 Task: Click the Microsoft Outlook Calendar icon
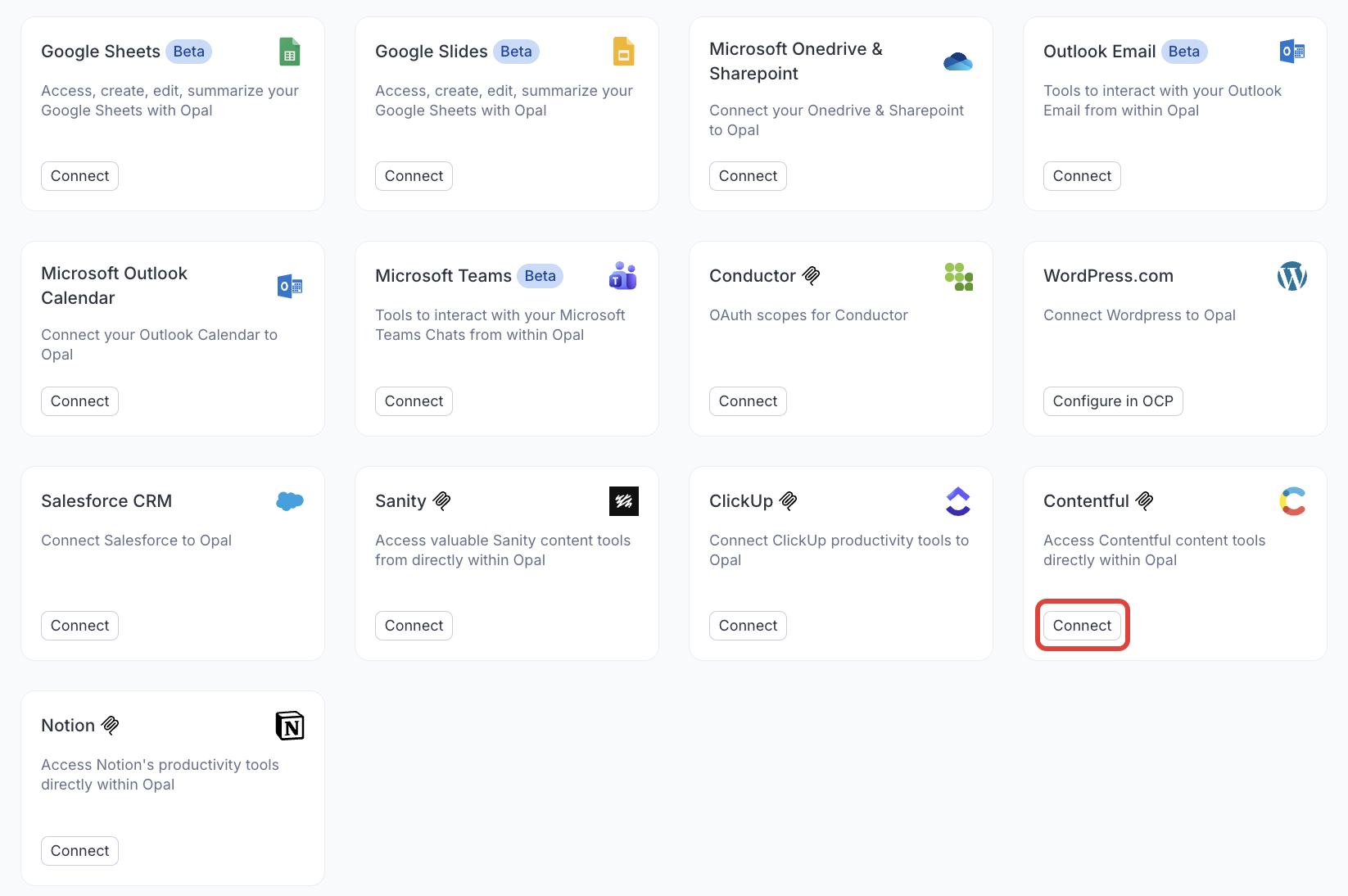[x=290, y=286]
